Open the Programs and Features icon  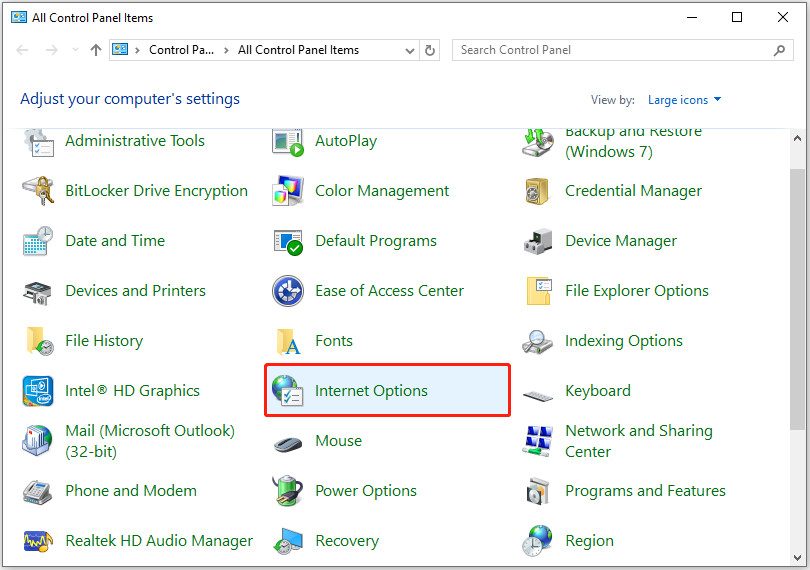[x=538, y=491]
